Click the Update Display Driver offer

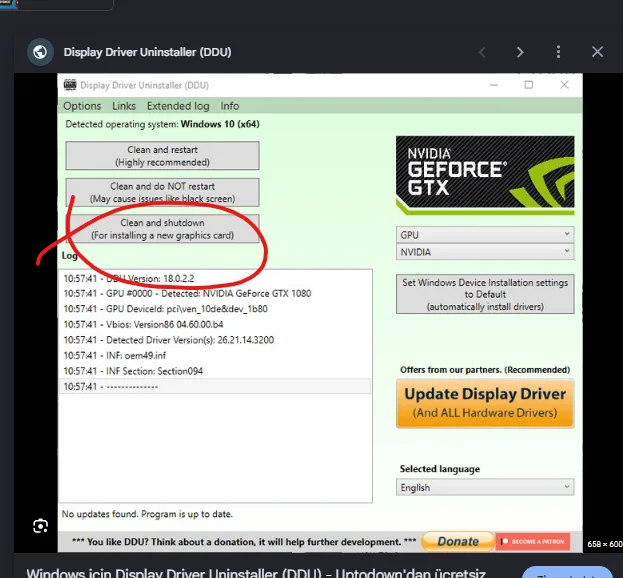[485, 403]
